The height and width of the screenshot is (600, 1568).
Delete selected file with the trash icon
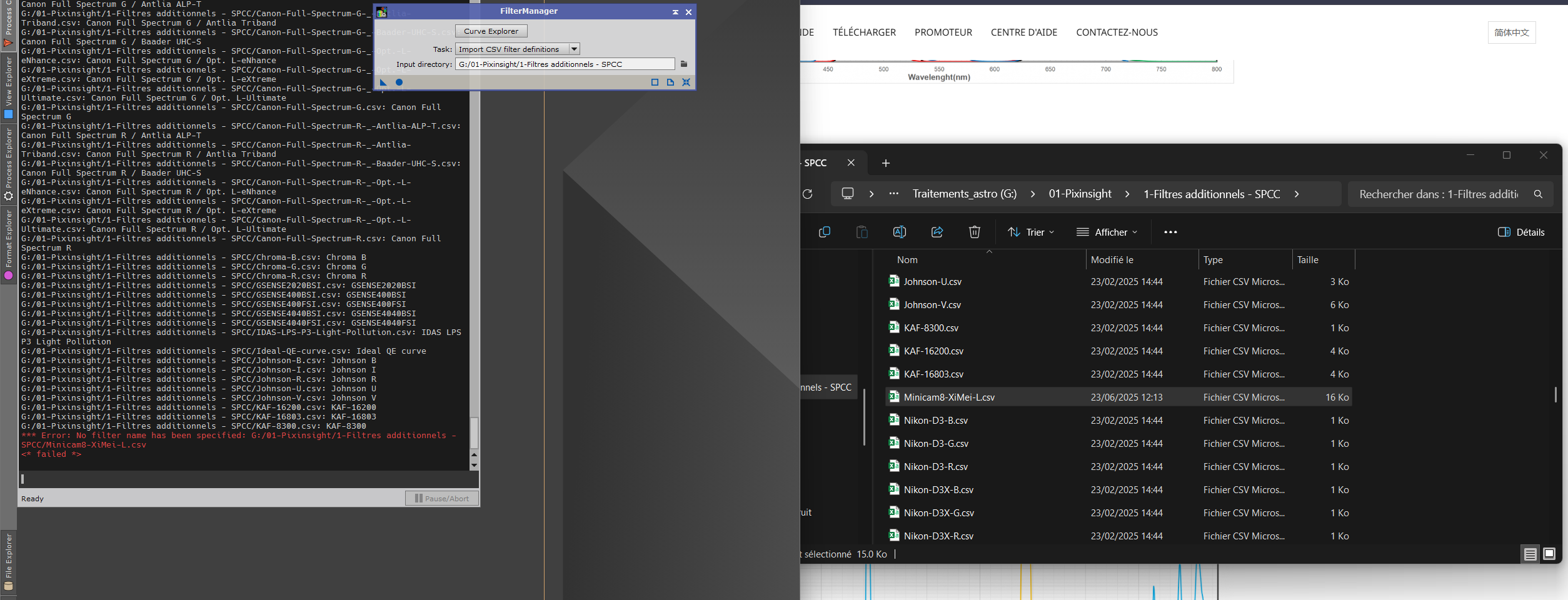975,232
